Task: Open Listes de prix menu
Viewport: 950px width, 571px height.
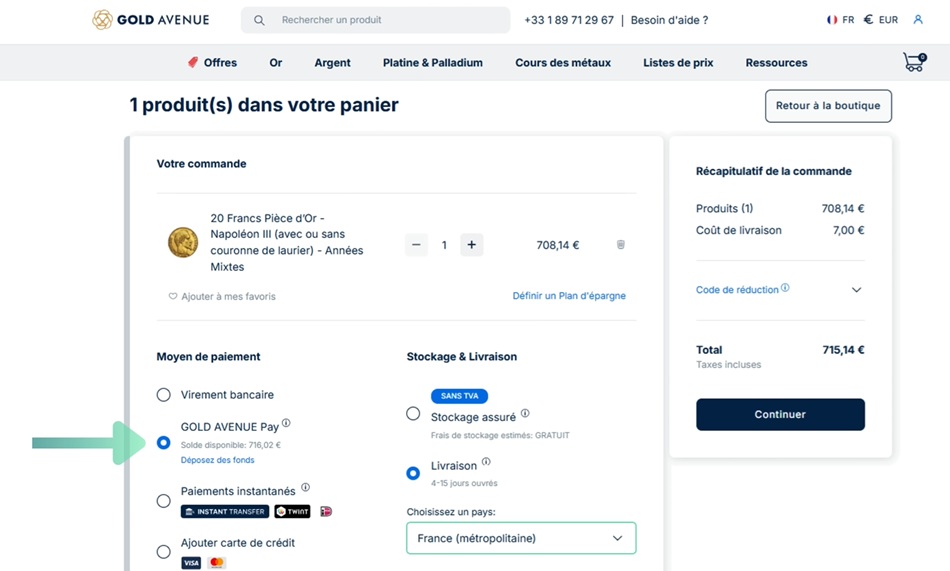Action: pyautogui.click(x=678, y=62)
